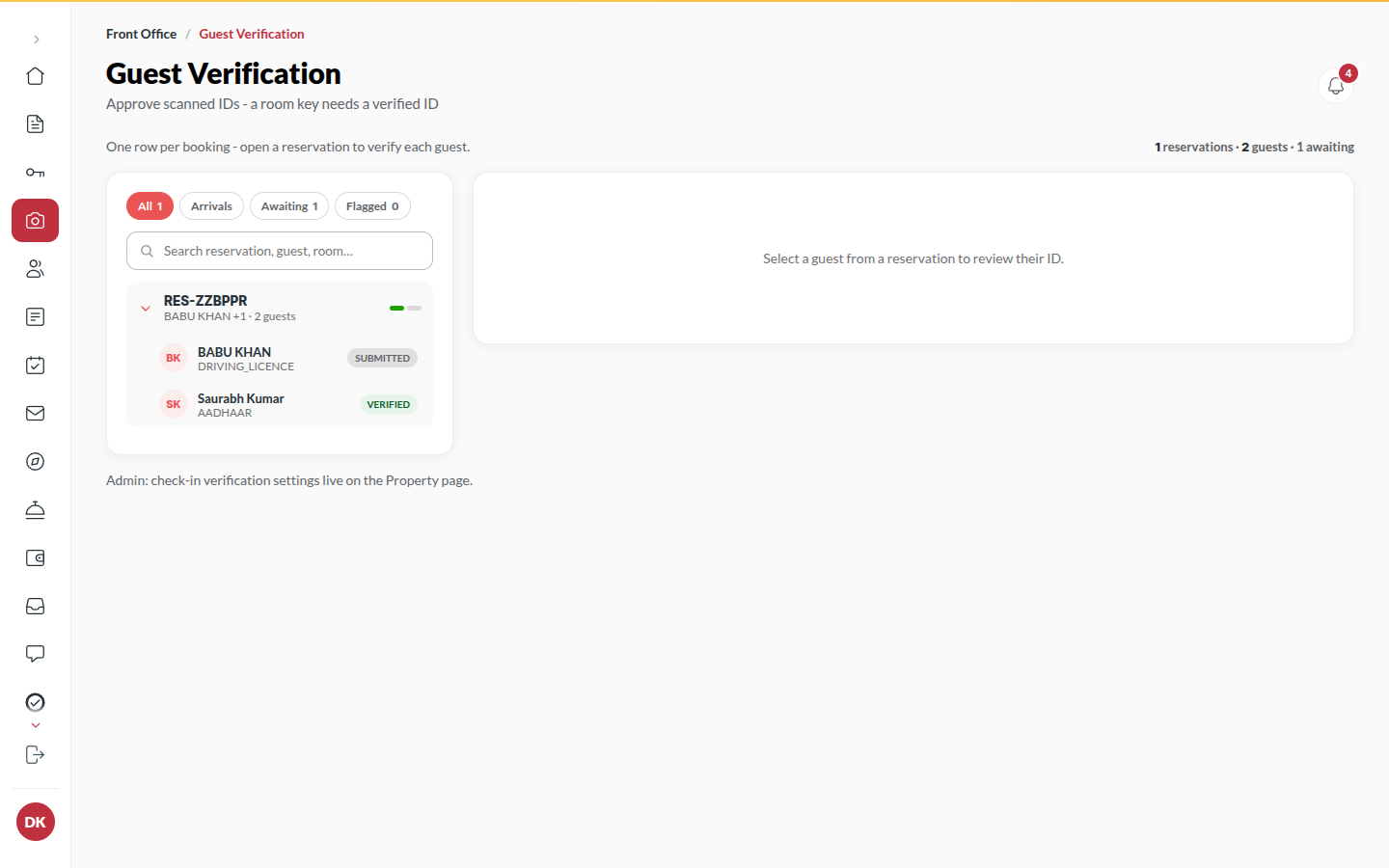Viewport: 1389px width, 868px height.
Task: Expand the sidebar with the top chevron
Action: click(36, 40)
